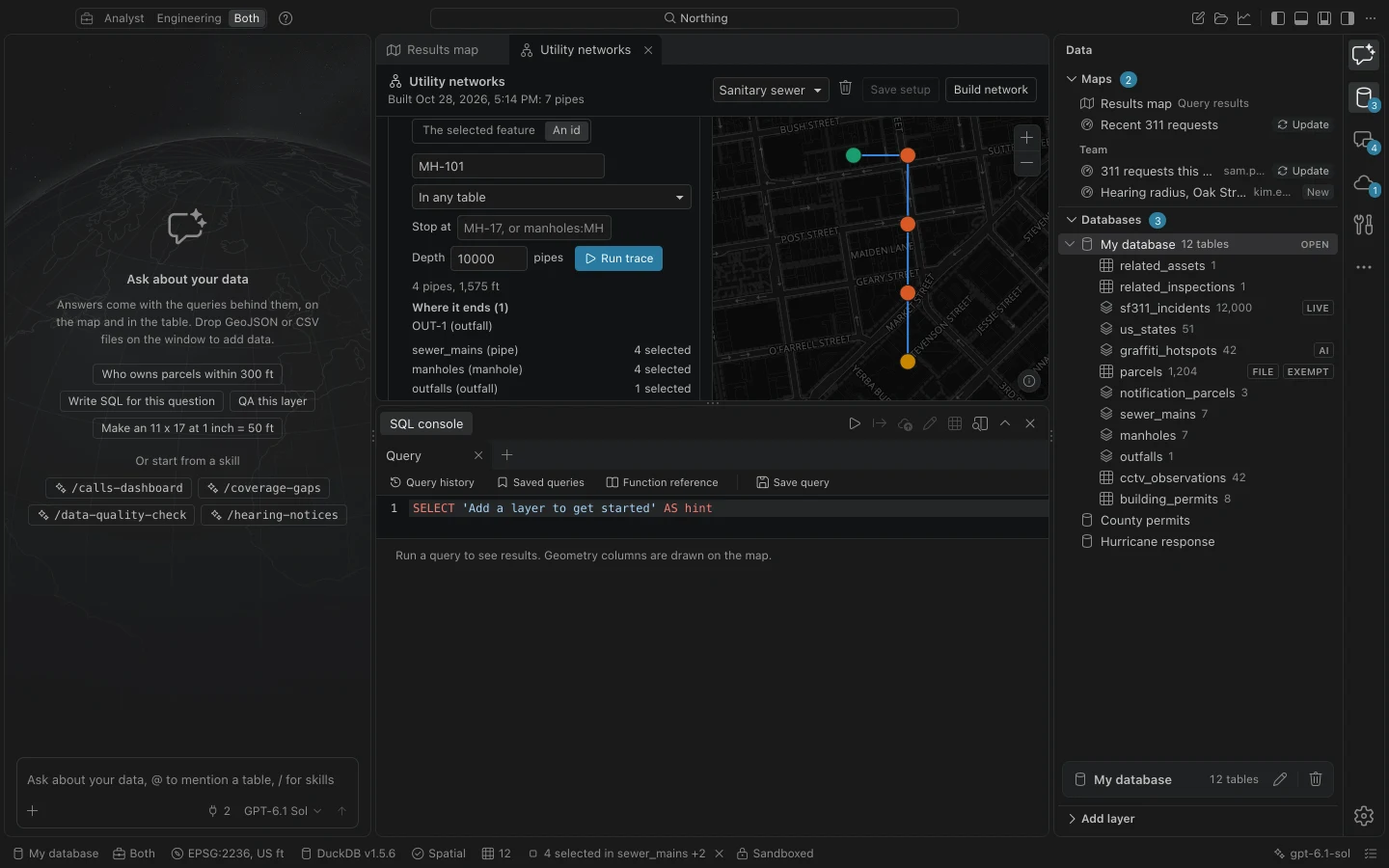
Task: Run the SQL query with the play icon
Action: pos(855,423)
